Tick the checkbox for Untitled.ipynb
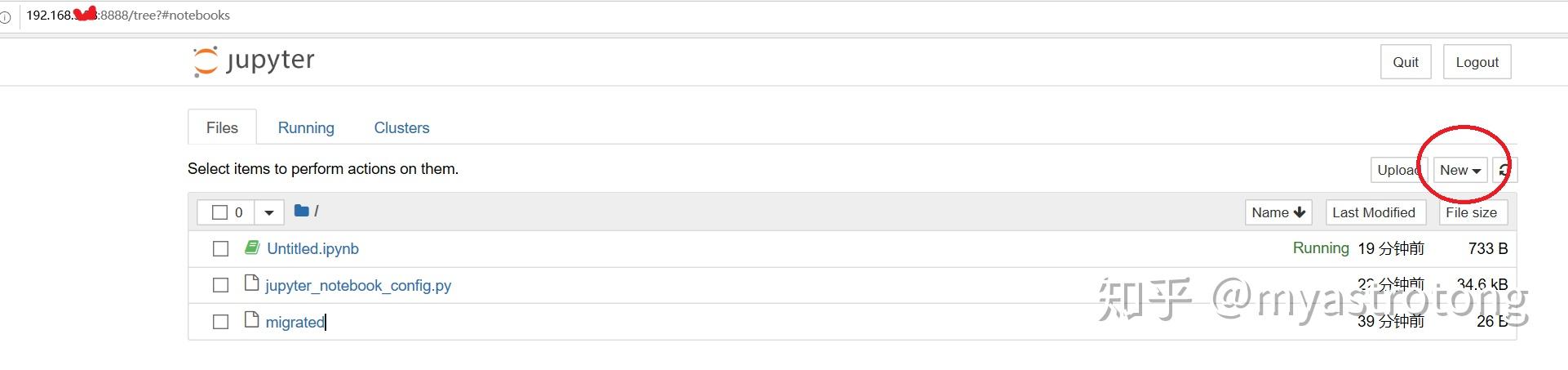The width and height of the screenshot is (1568, 370). (x=220, y=248)
